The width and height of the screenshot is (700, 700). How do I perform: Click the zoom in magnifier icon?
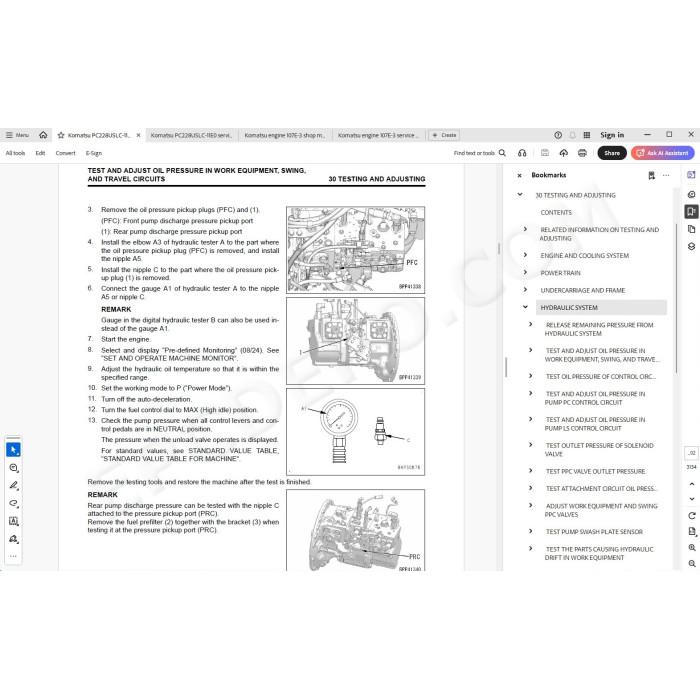click(692, 548)
